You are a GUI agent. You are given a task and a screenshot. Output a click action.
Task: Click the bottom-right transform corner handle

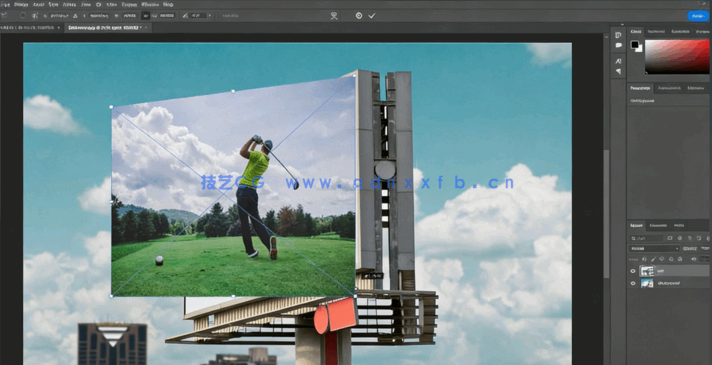coord(355,296)
